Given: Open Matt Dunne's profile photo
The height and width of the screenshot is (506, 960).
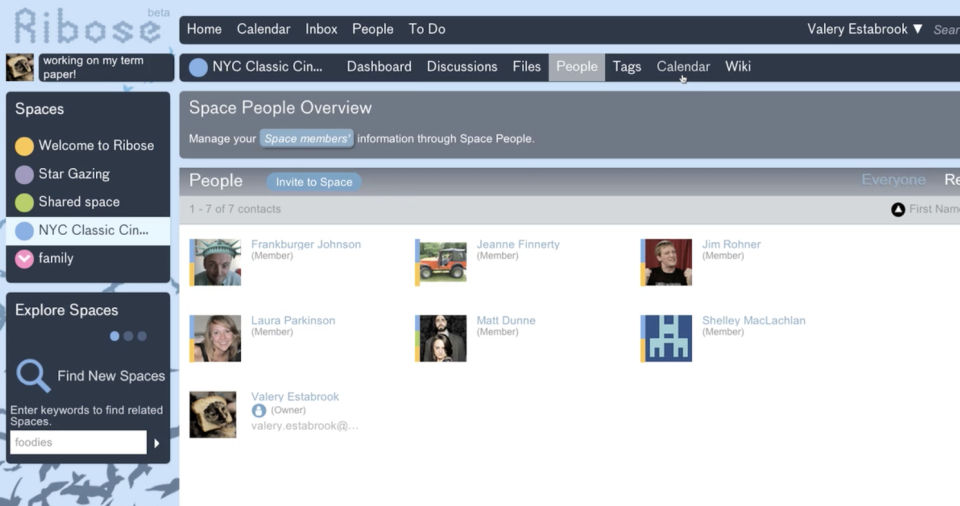Looking at the screenshot, I should pyautogui.click(x=441, y=338).
